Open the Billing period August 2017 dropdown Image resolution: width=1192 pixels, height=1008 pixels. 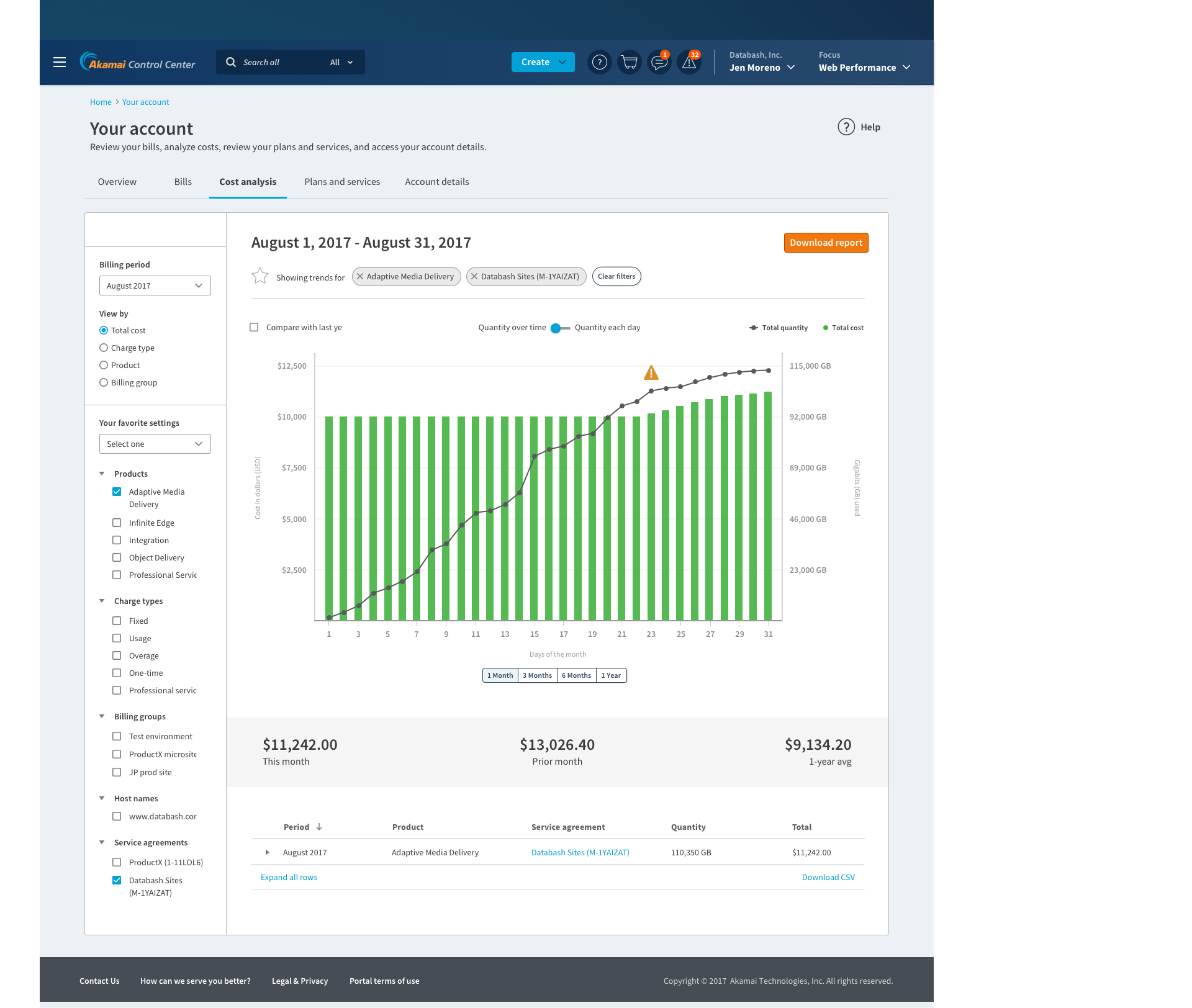(155, 286)
